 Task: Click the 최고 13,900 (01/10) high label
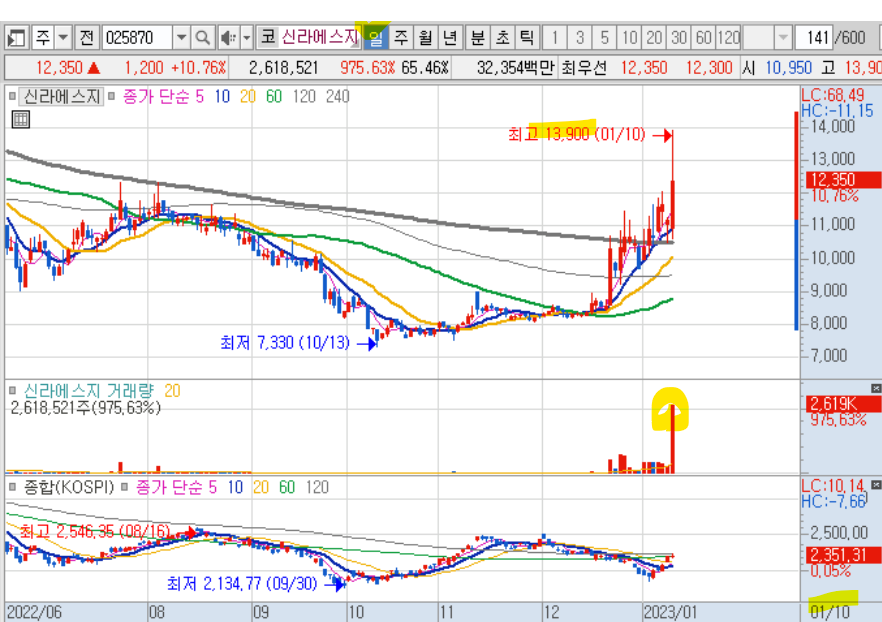click(577, 134)
